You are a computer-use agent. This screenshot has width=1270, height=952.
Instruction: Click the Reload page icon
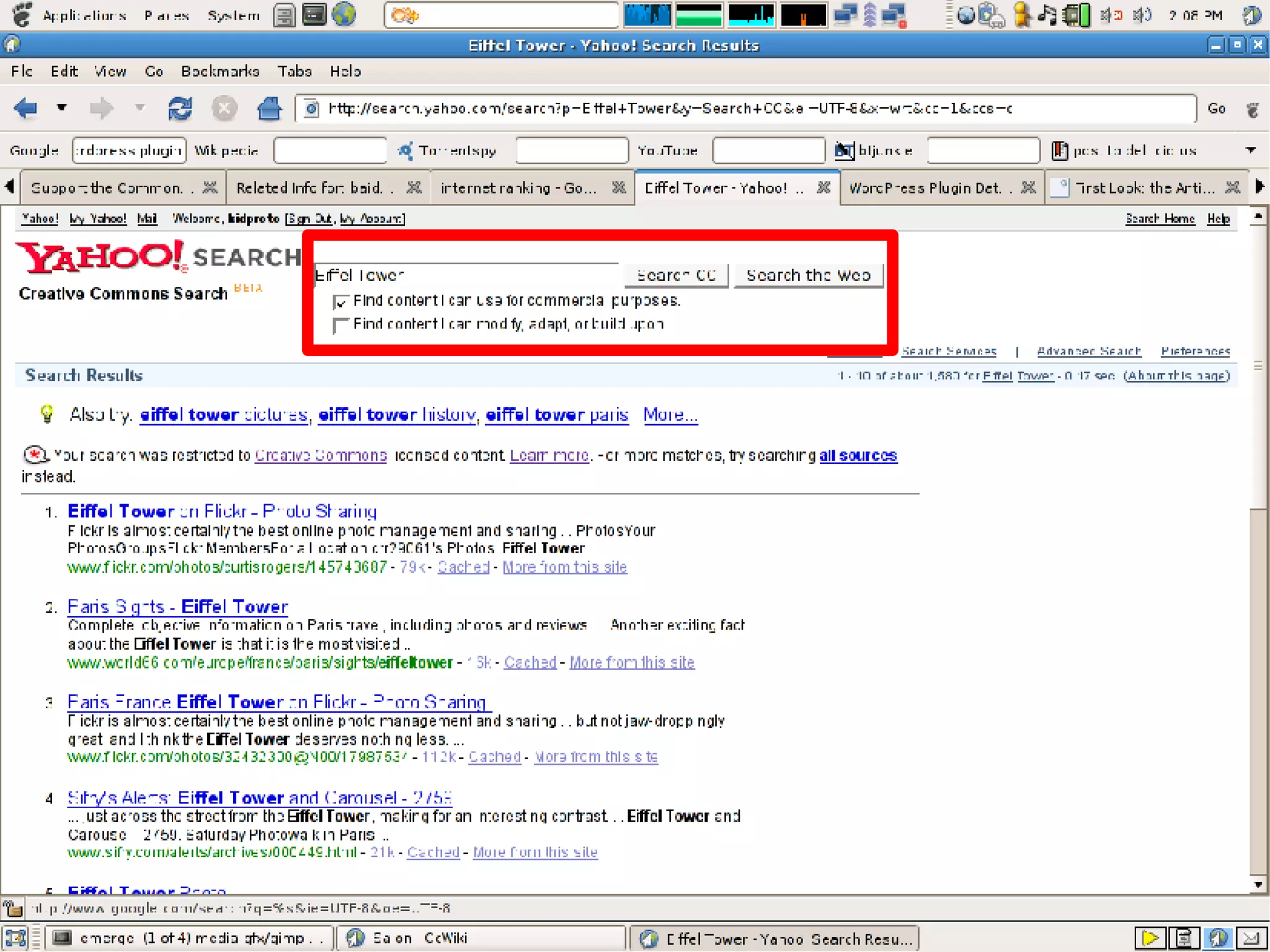[x=180, y=109]
